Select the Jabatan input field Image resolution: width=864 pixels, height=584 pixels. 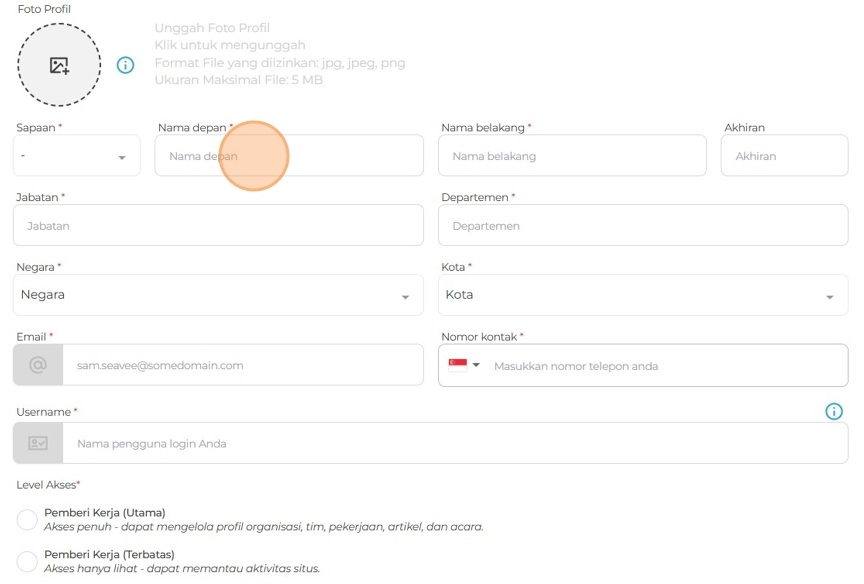[x=218, y=226]
